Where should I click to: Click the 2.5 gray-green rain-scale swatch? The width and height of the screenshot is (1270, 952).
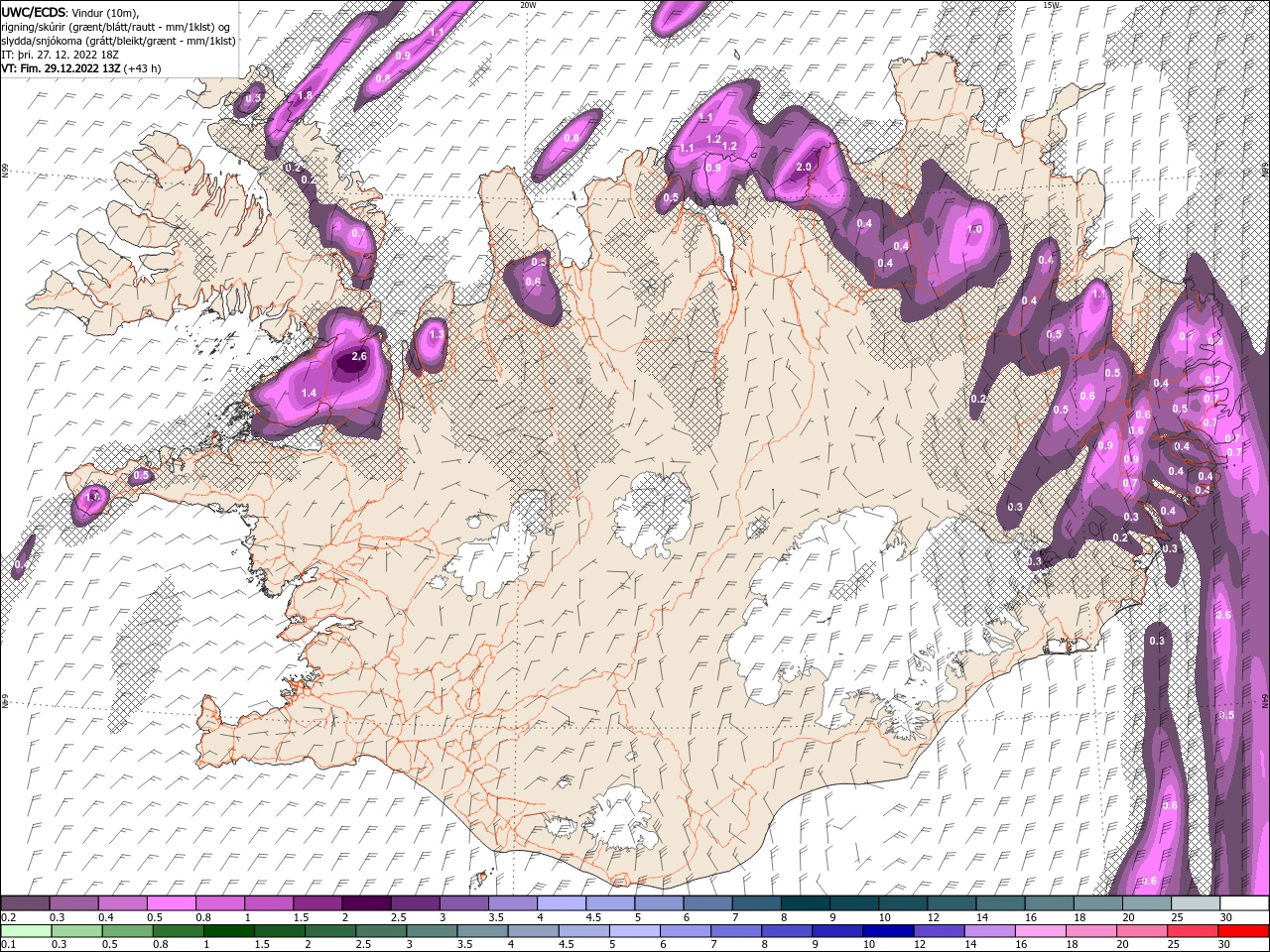(382, 931)
